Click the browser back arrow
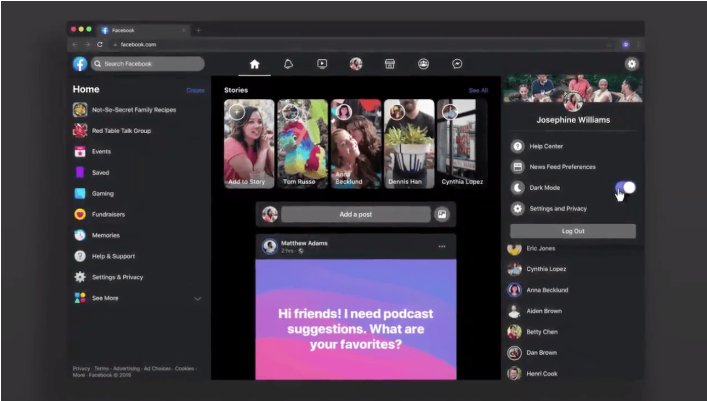 pos(75,44)
